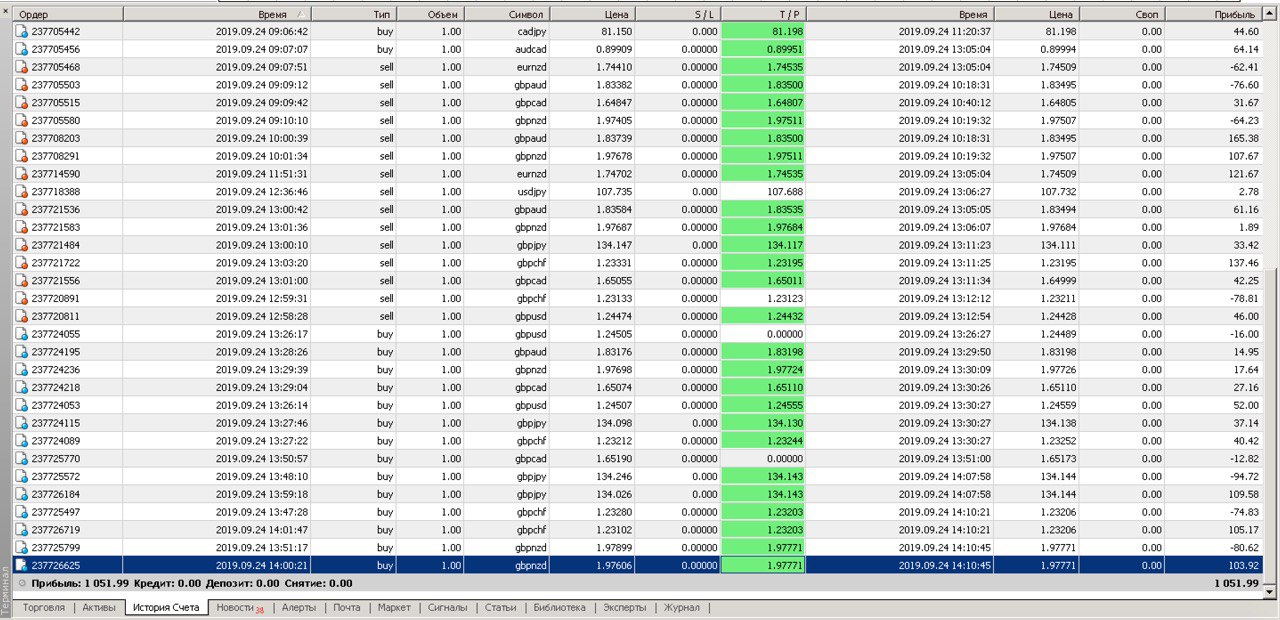Open the Журнал tab
The width and height of the screenshot is (1280, 620).
pyautogui.click(x=682, y=607)
